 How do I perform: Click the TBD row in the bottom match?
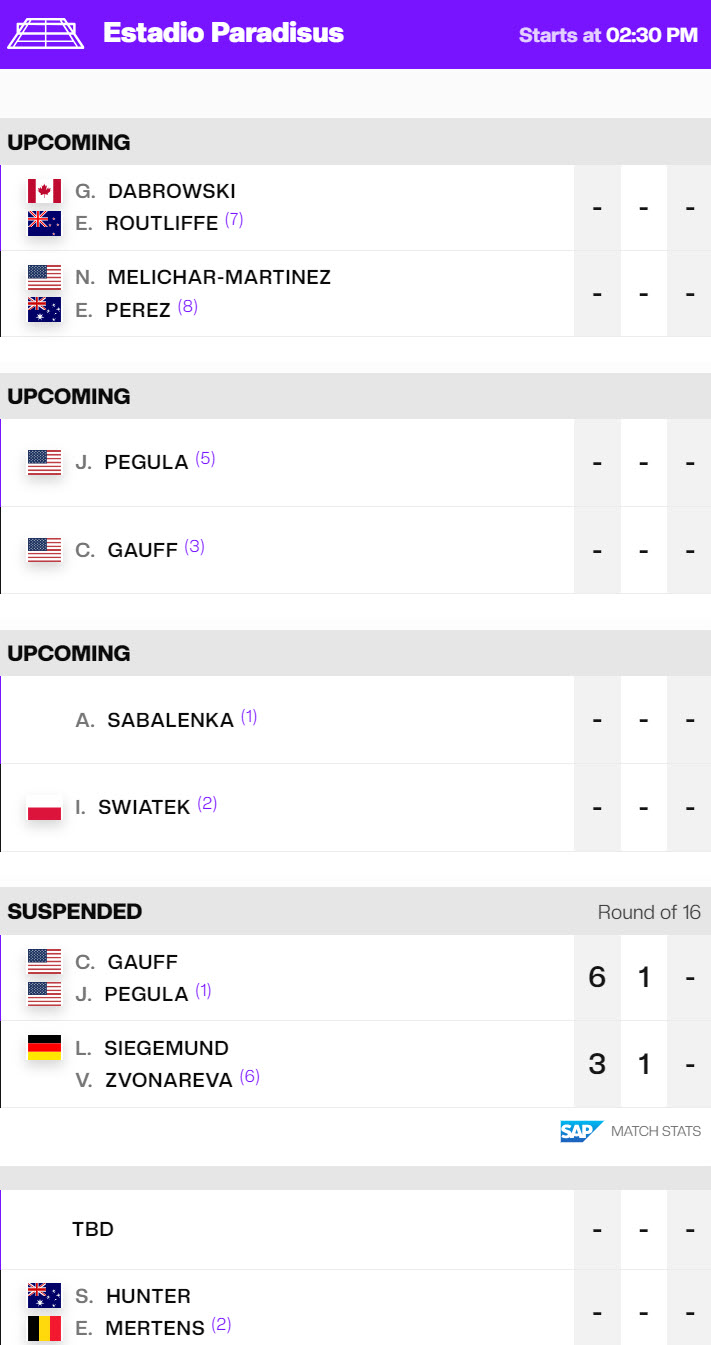(93, 1229)
